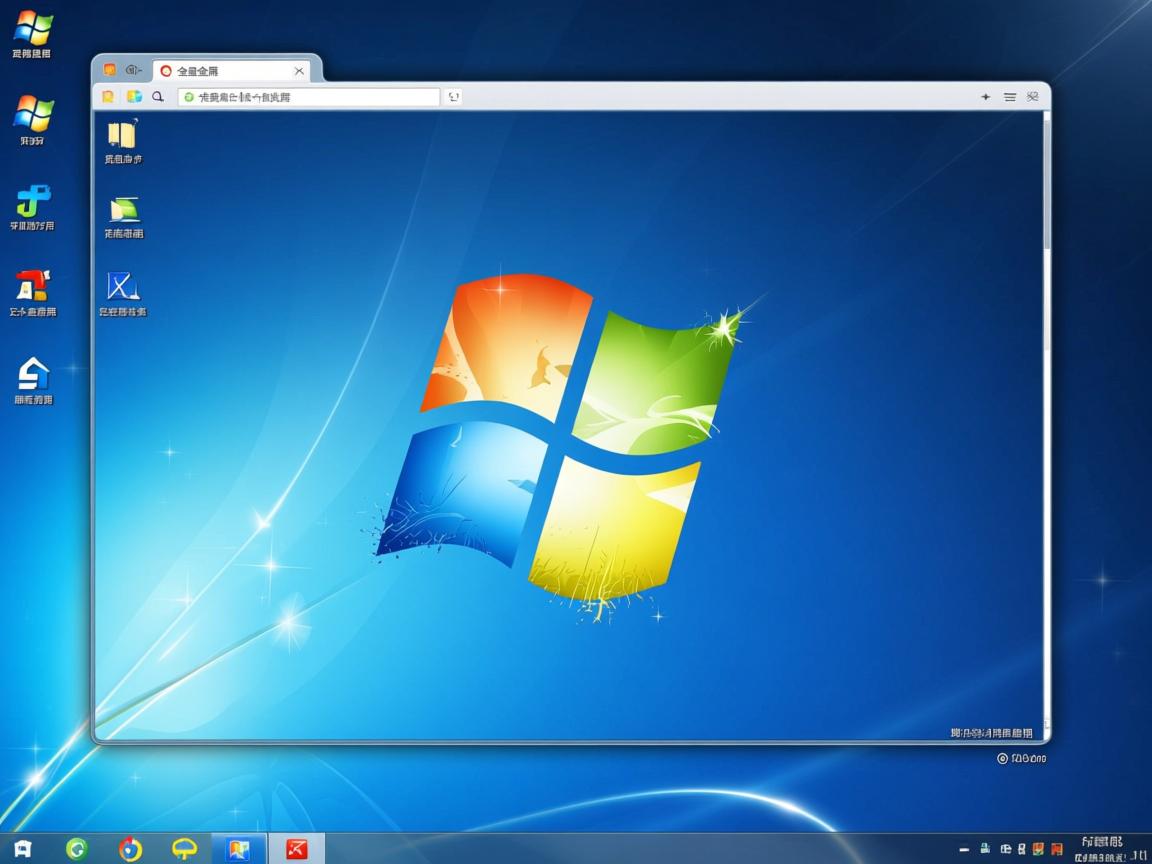The image size is (1152, 864).
Task: Open the blue-green desktop shortcut icon
Action: (x=33, y=201)
